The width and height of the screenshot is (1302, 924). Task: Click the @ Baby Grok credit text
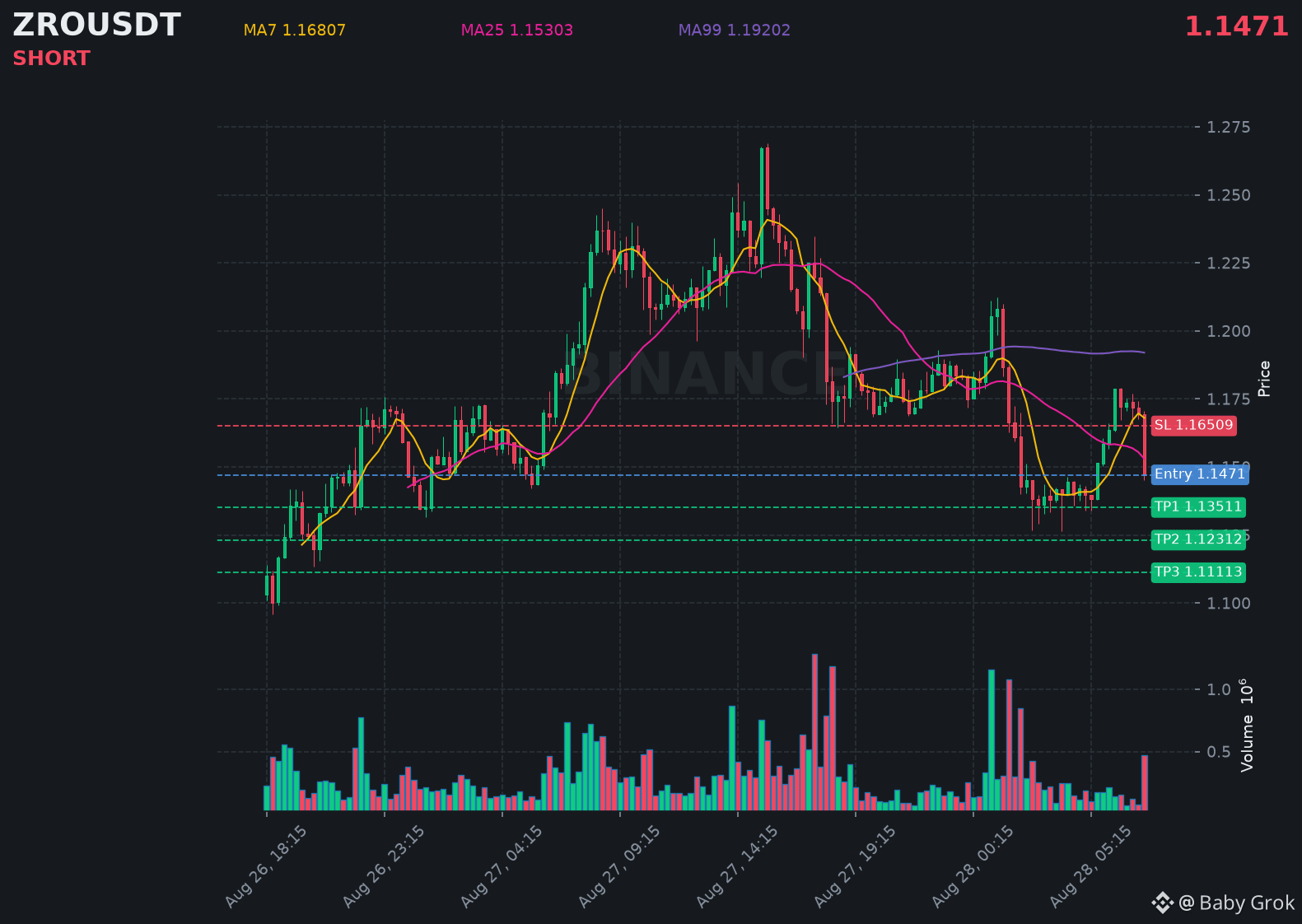1236,903
